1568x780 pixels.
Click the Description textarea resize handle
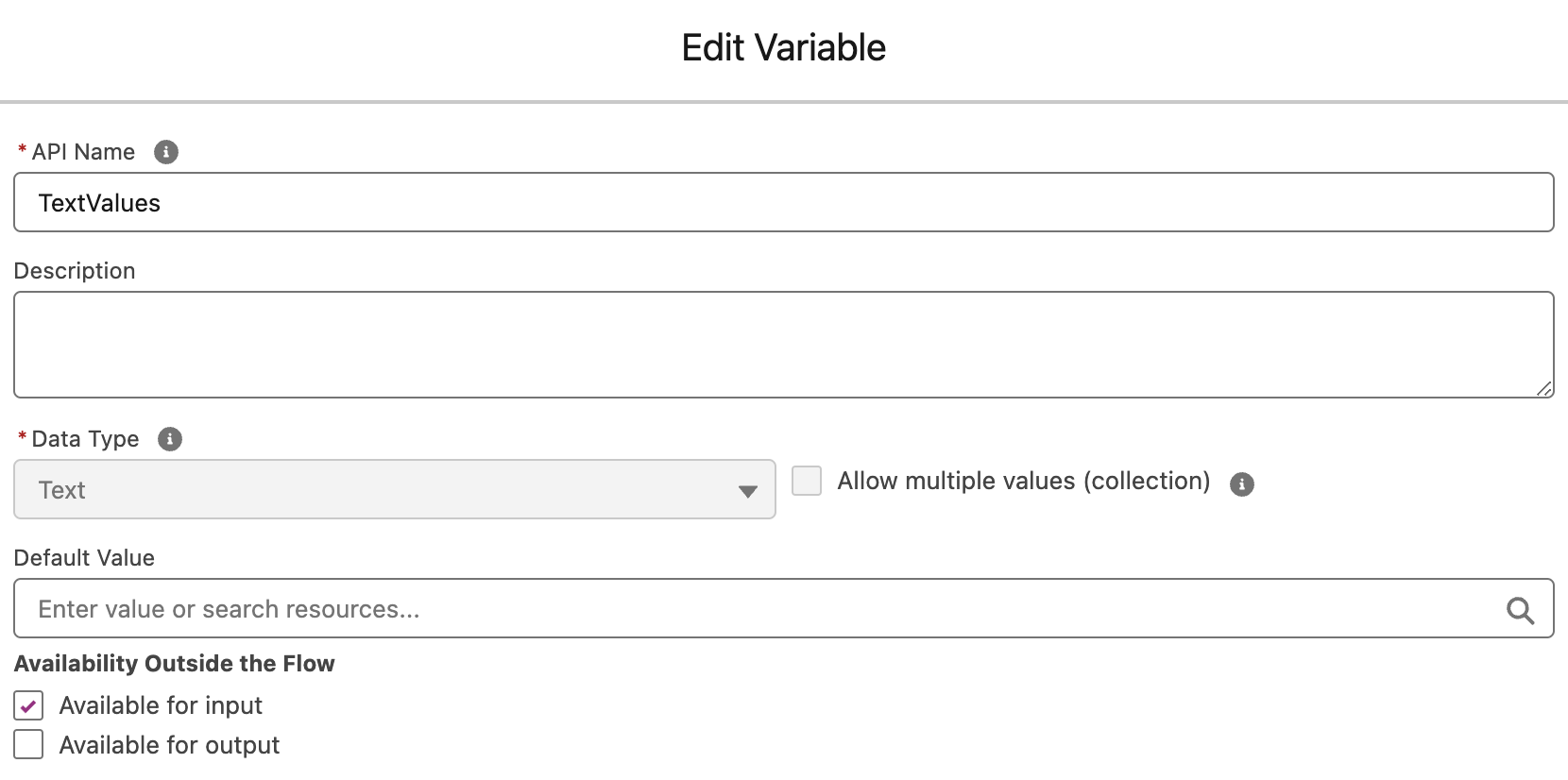click(x=1545, y=387)
